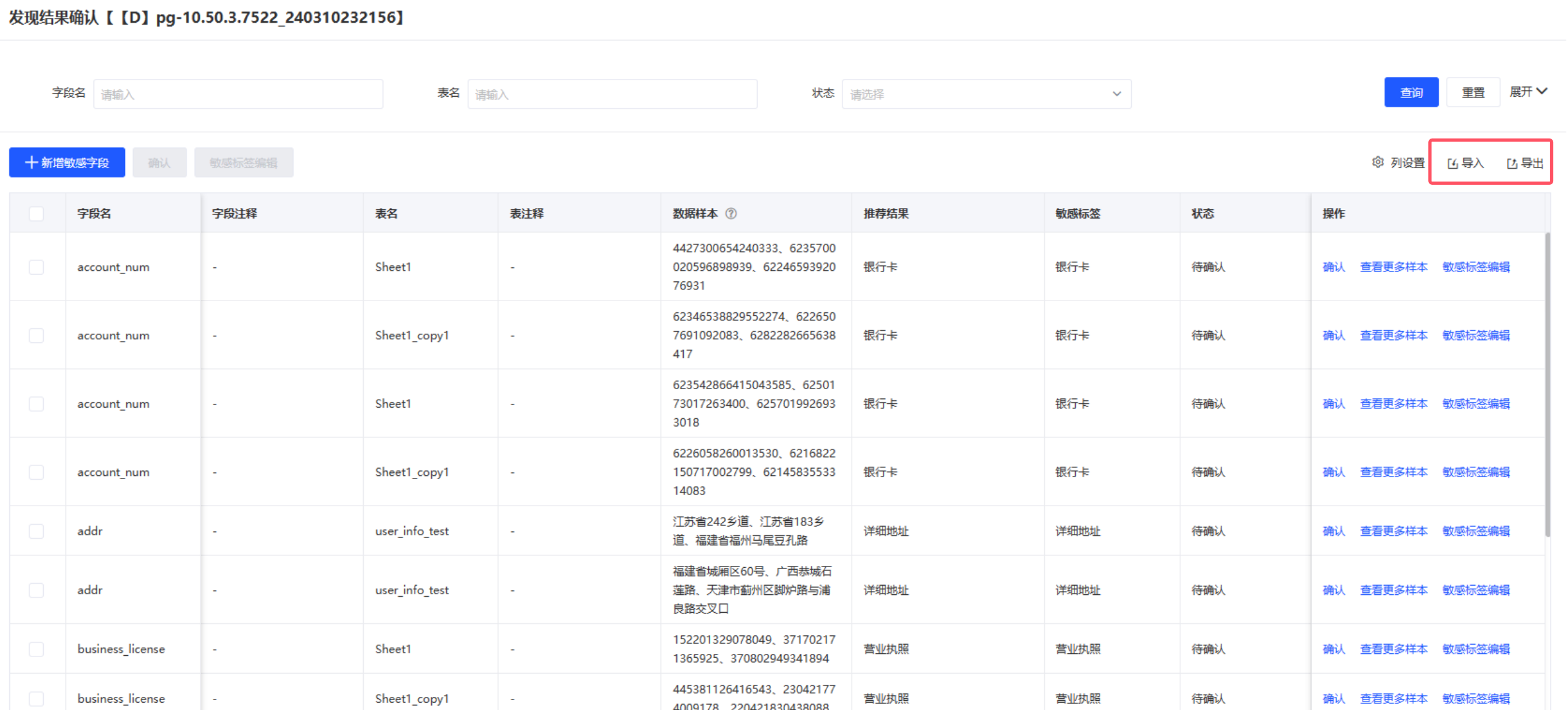Focus the 表名 input field
The height and width of the screenshot is (710, 1568).
[612, 94]
